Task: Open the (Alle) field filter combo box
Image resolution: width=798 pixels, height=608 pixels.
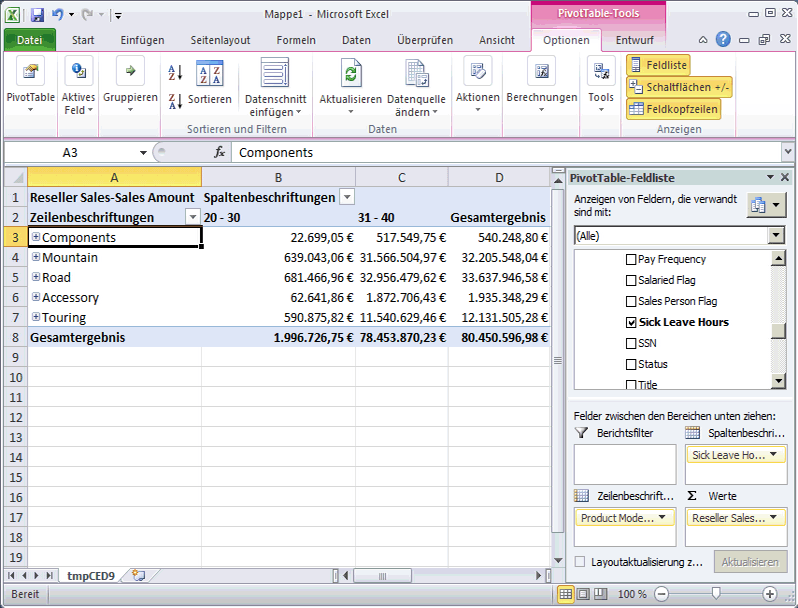Action: click(x=775, y=235)
